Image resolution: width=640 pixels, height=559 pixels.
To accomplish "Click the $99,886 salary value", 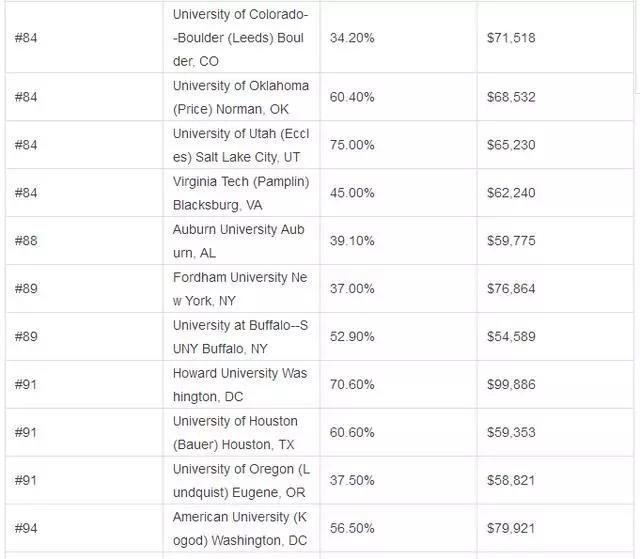I will (x=511, y=384).
